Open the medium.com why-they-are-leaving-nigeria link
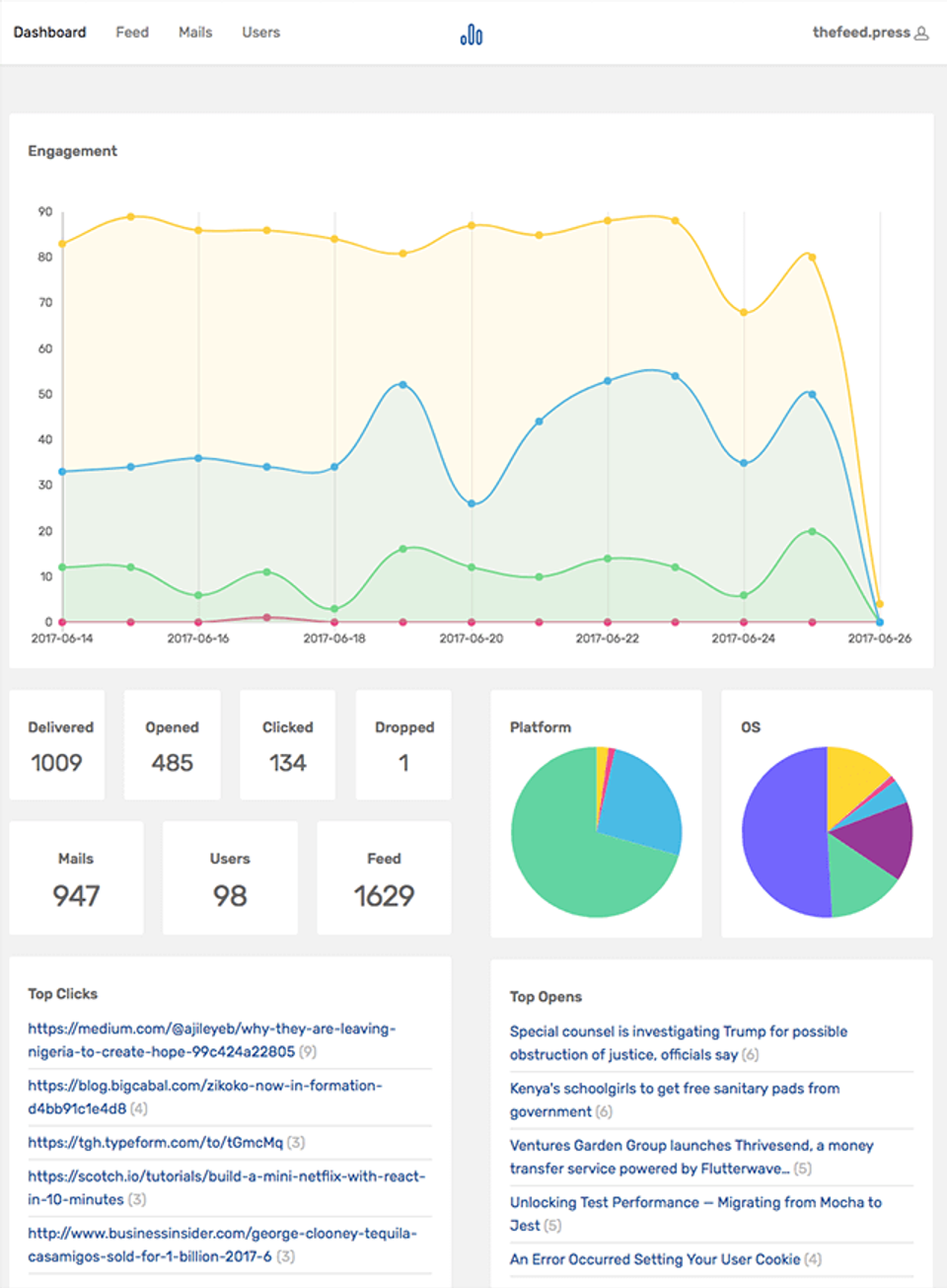This screenshot has width=947, height=1288. pyautogui.click(x=211, y=1040)
